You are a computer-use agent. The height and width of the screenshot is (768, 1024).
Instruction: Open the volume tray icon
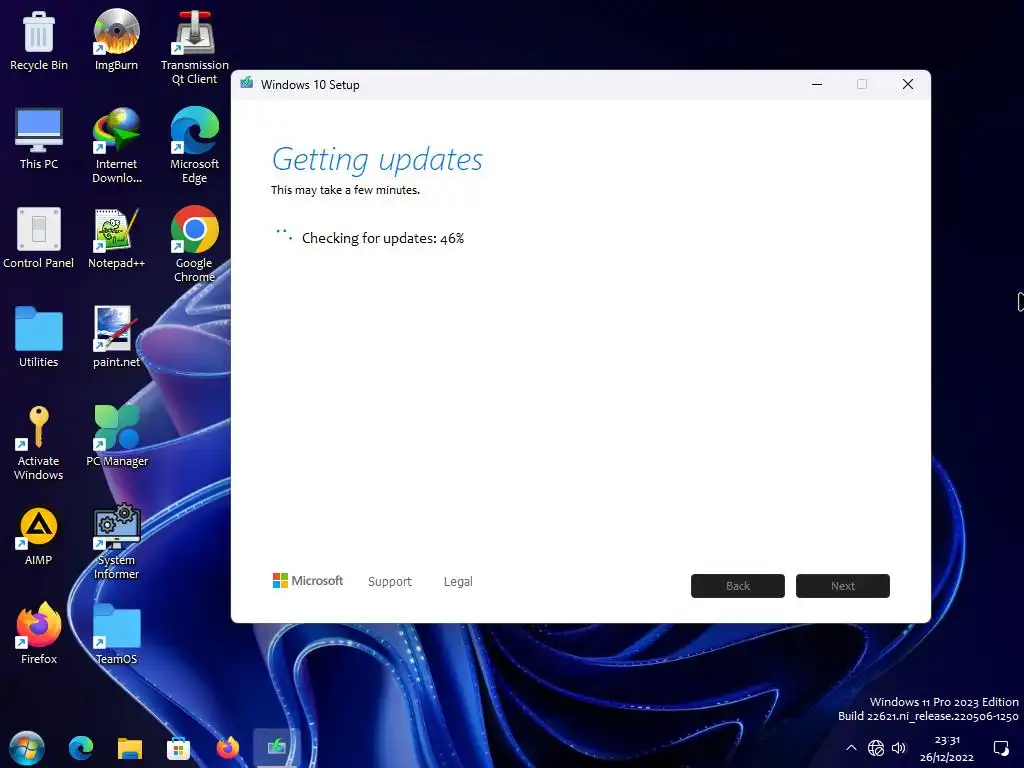899,748
